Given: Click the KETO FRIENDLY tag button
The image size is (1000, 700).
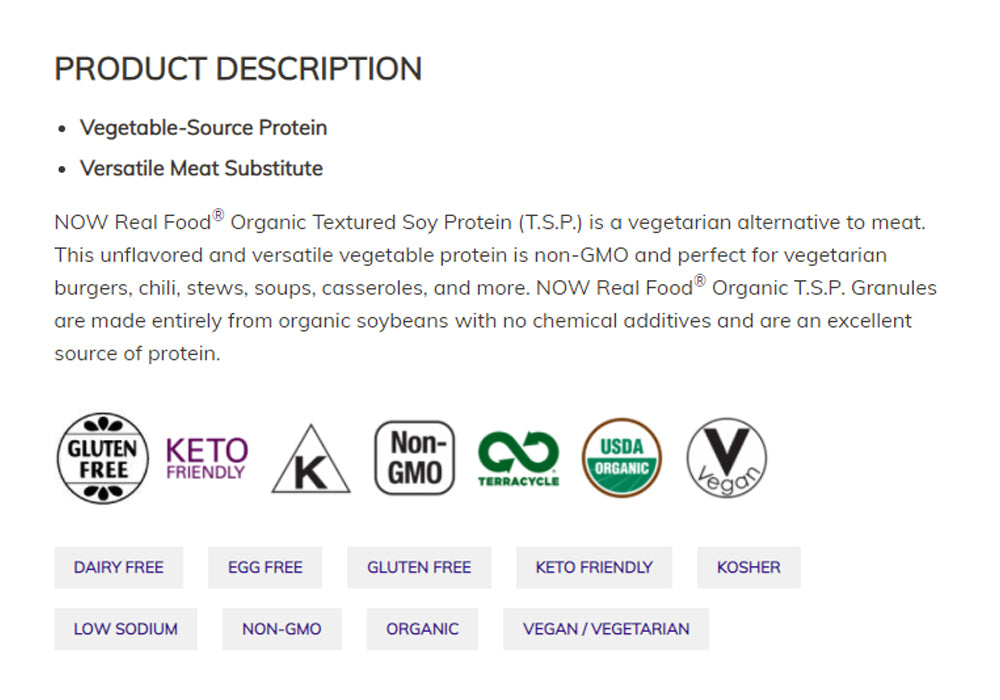Looking at the screenshot, I should tap(594, 567).
